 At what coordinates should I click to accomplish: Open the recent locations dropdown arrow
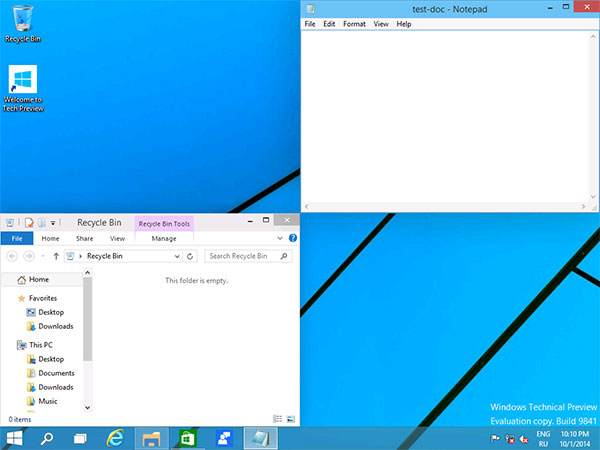point(43,256)
